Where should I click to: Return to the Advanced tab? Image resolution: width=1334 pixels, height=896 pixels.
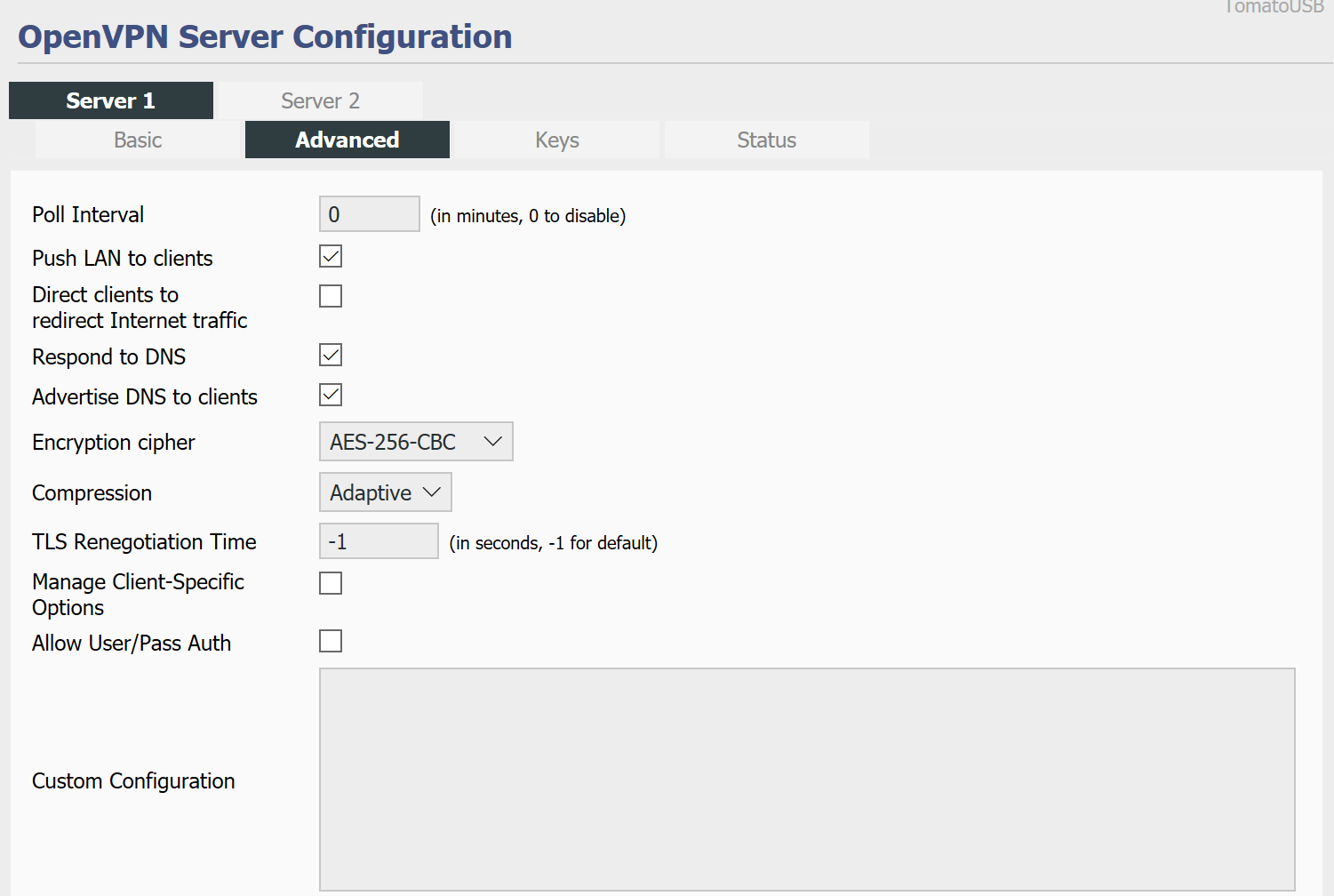[347, 140]
